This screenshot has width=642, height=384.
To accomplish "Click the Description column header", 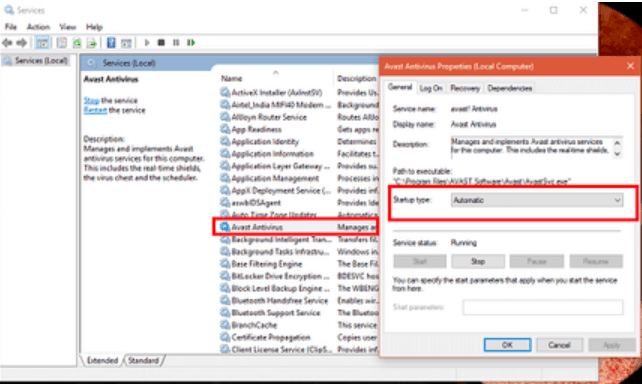I will tap(357, 78).
